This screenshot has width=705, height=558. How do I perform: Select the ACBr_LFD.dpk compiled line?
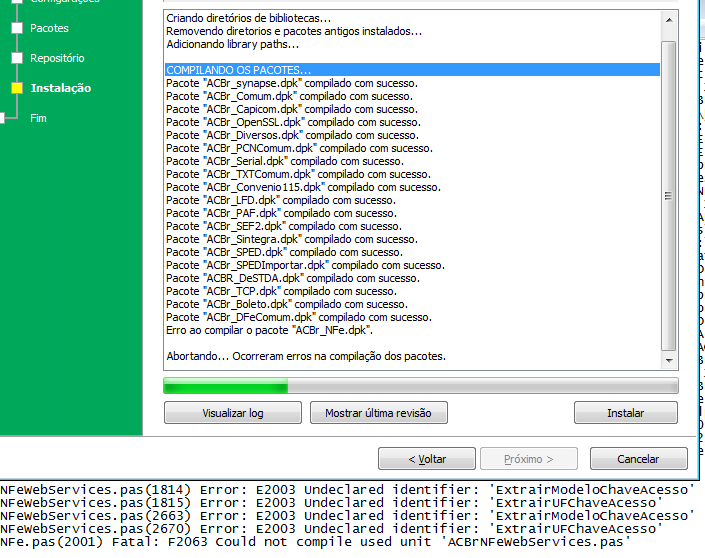(x=281, y=201)
